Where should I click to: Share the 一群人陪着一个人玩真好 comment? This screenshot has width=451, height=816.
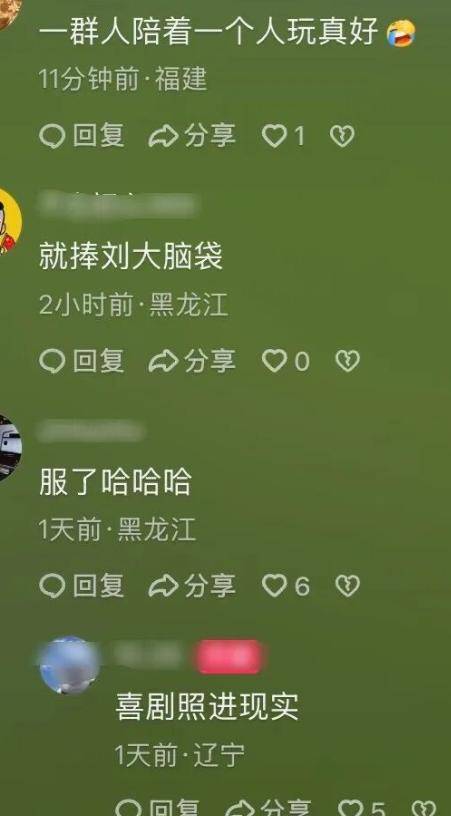(192, 136)
